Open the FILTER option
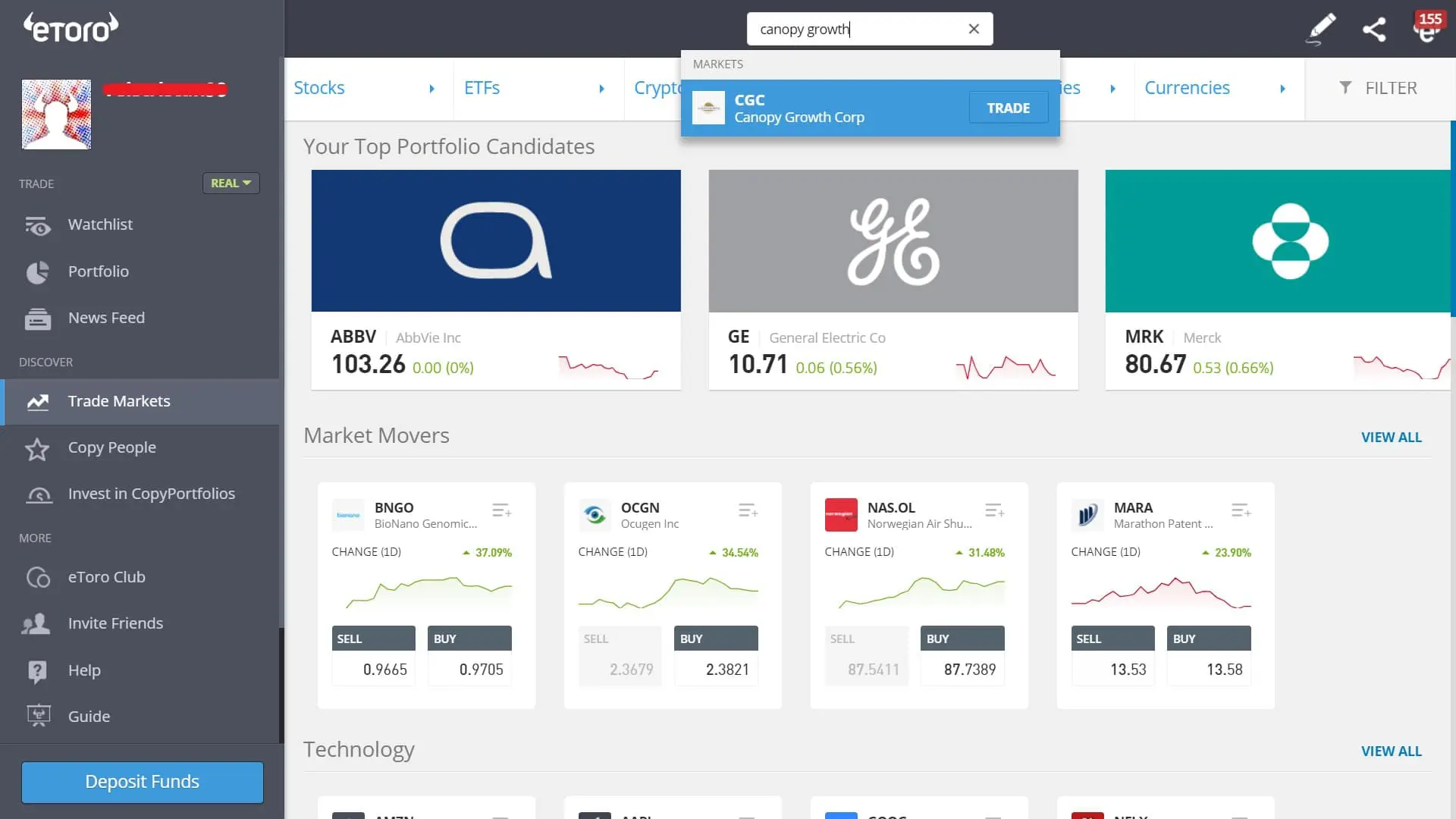Image resolution: width=1456 pixels, height=819 pixels. click(1379, 88)
